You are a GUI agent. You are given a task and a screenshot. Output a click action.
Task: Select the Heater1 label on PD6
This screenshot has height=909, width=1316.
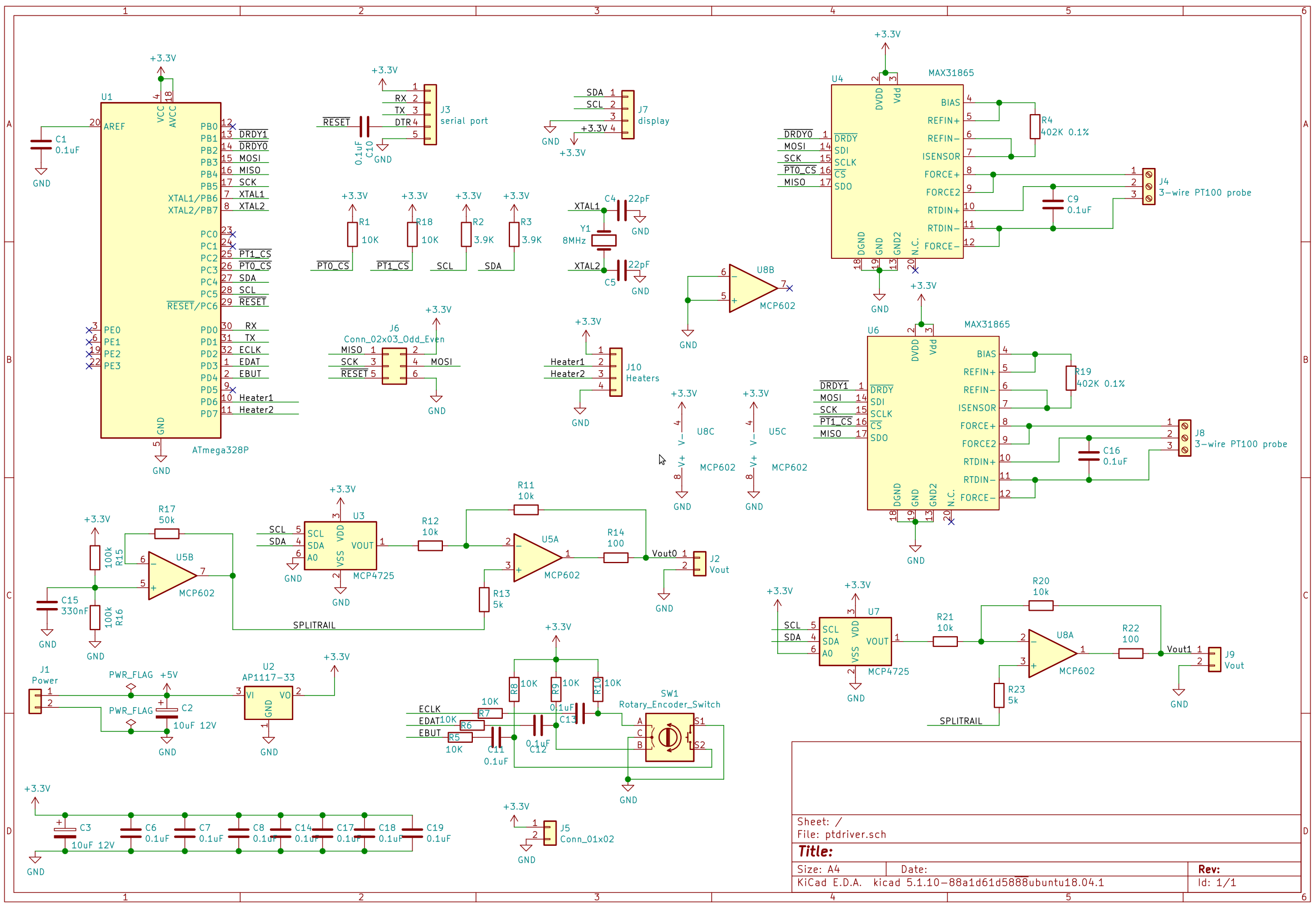tap(256, 397)
